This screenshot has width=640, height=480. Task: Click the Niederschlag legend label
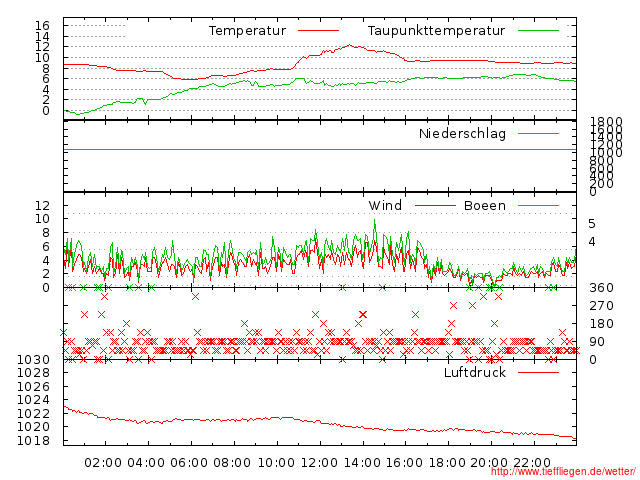click(462, 133)
